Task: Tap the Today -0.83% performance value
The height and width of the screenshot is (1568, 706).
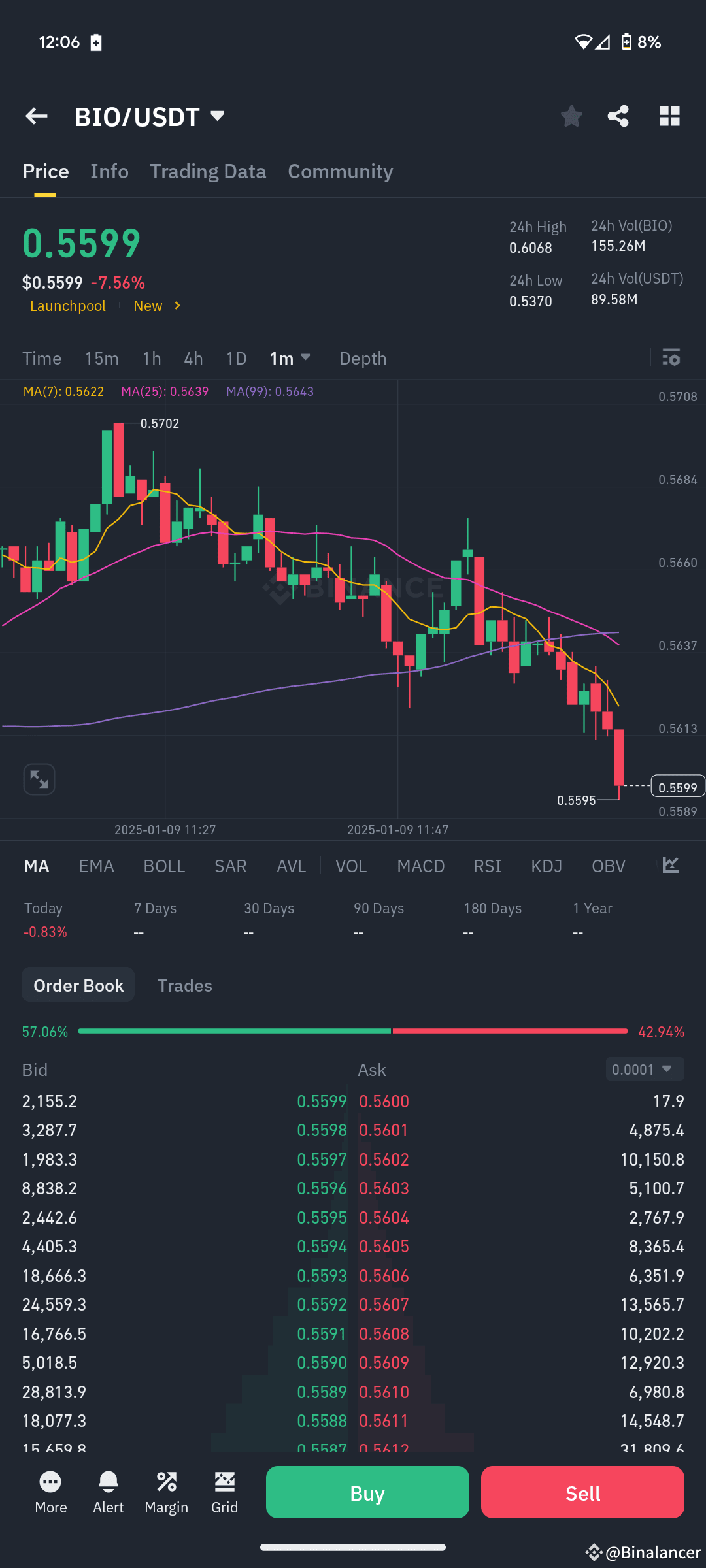Action: click(45, 932)
